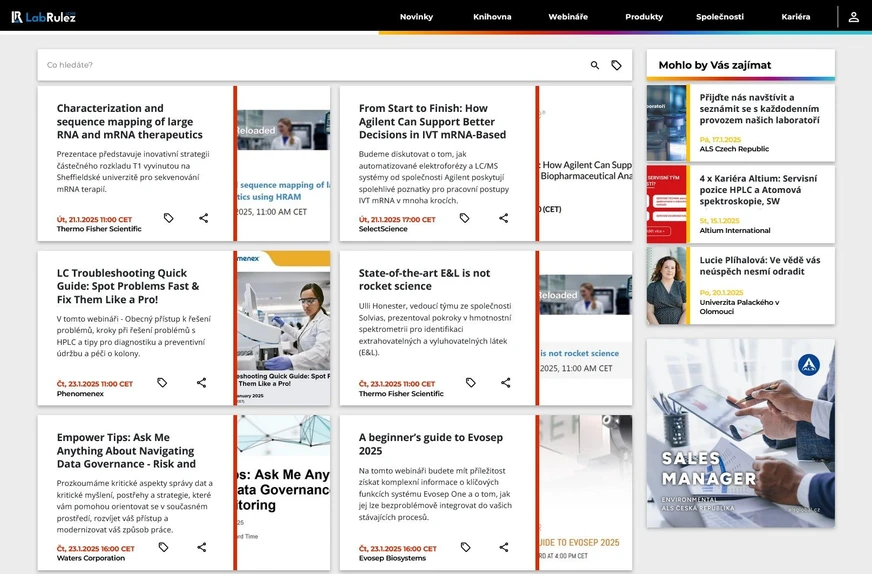Share the Characterization and sequence mapping webinar

[x=204, y=218]
